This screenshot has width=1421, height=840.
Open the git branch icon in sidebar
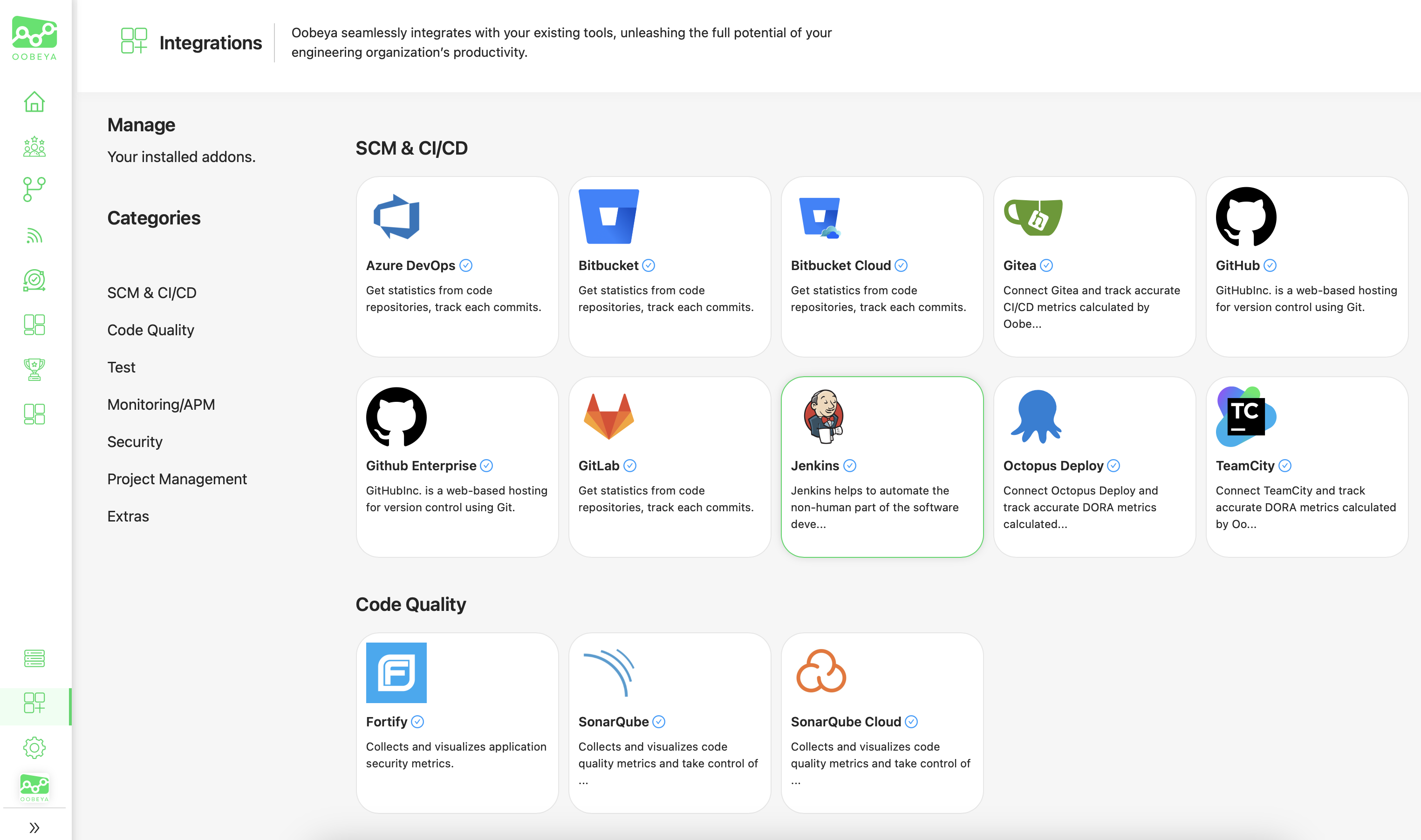point(34,190)
